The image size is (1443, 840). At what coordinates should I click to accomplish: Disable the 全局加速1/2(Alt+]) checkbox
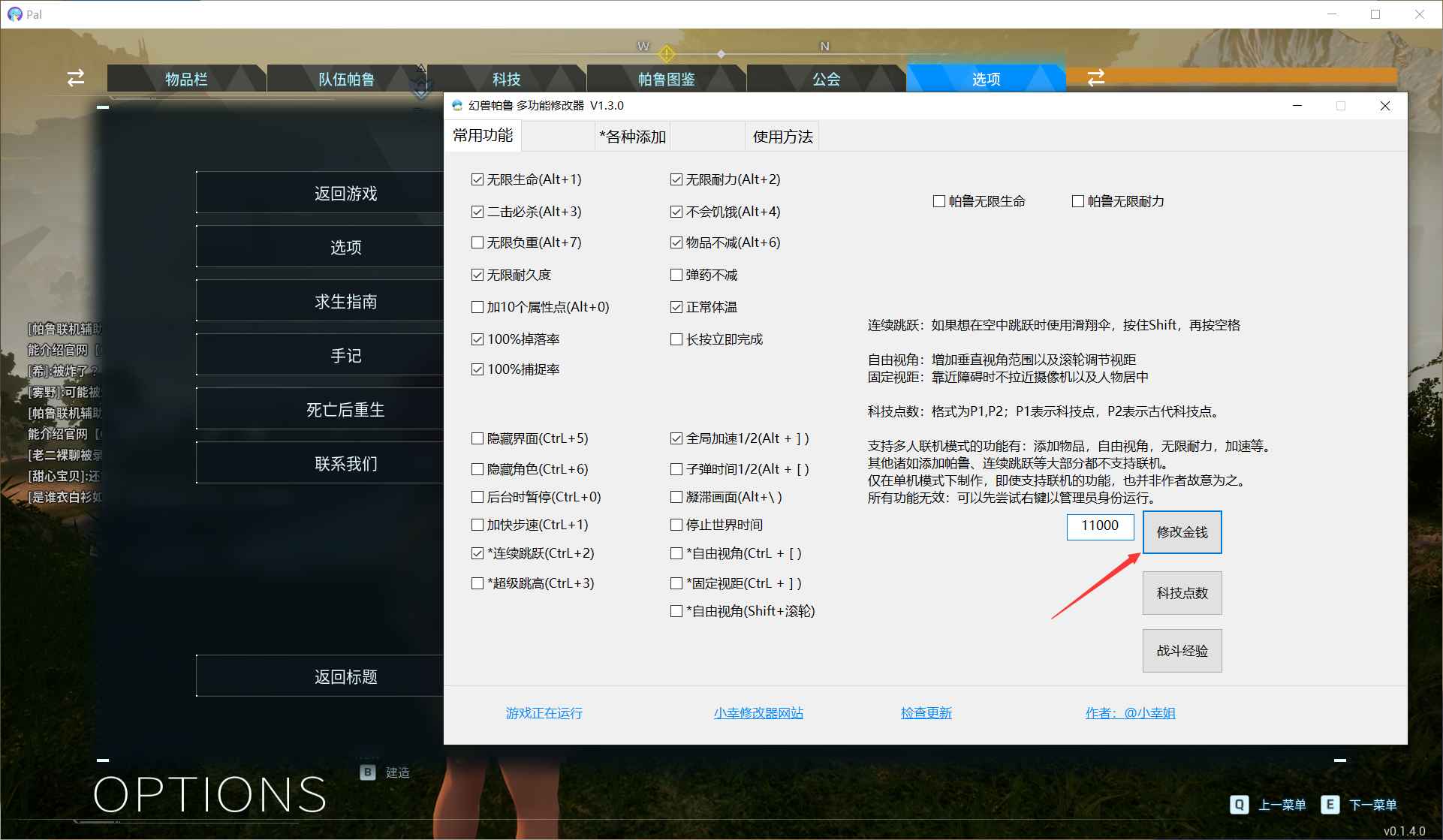(x=676, y=438)
